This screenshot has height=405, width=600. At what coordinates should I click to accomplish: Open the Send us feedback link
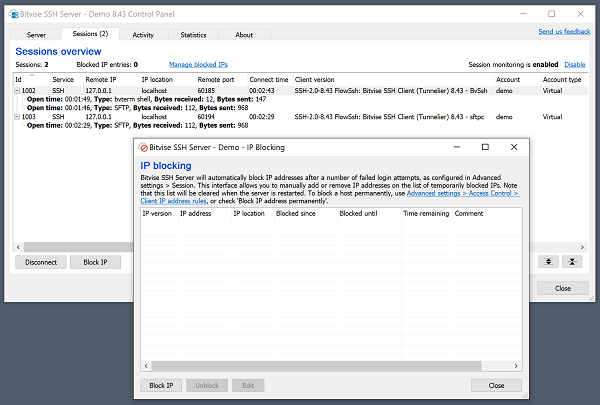point(564,31)
